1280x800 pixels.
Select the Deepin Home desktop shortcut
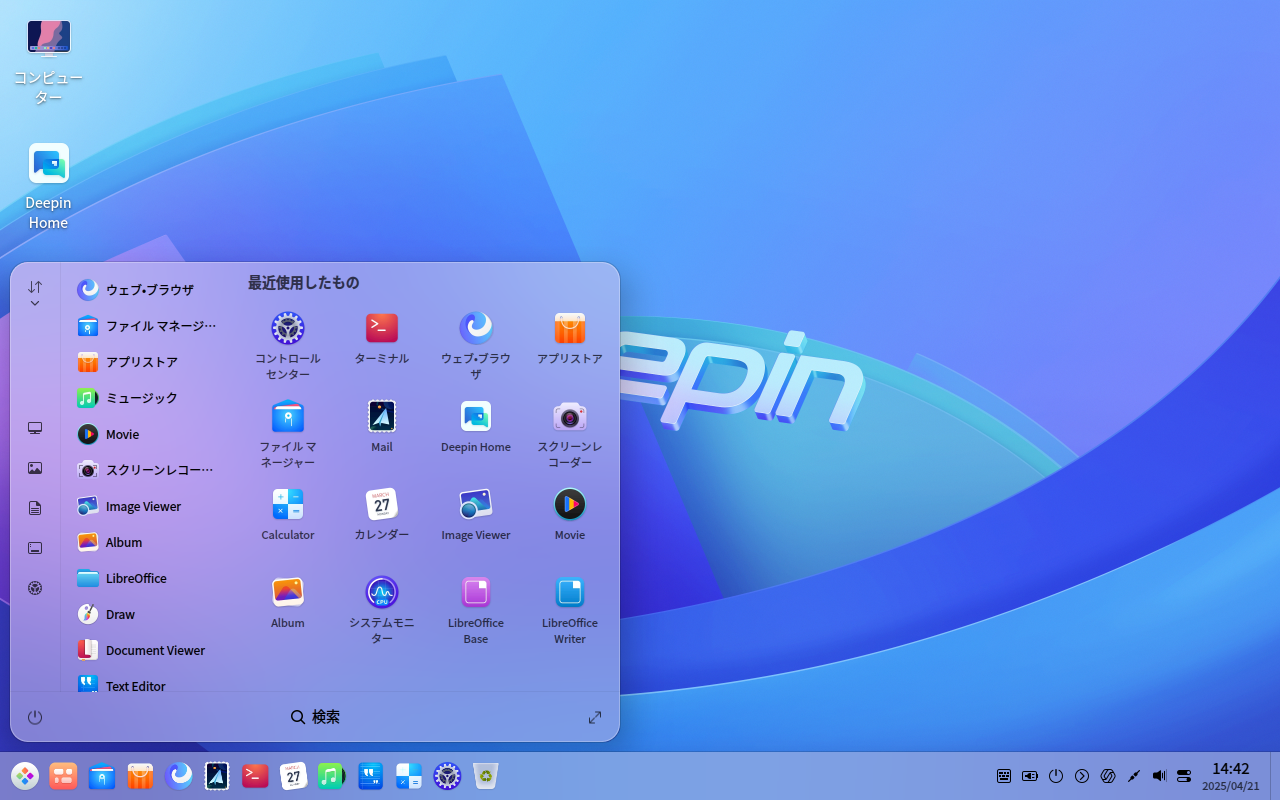(48, 186)
